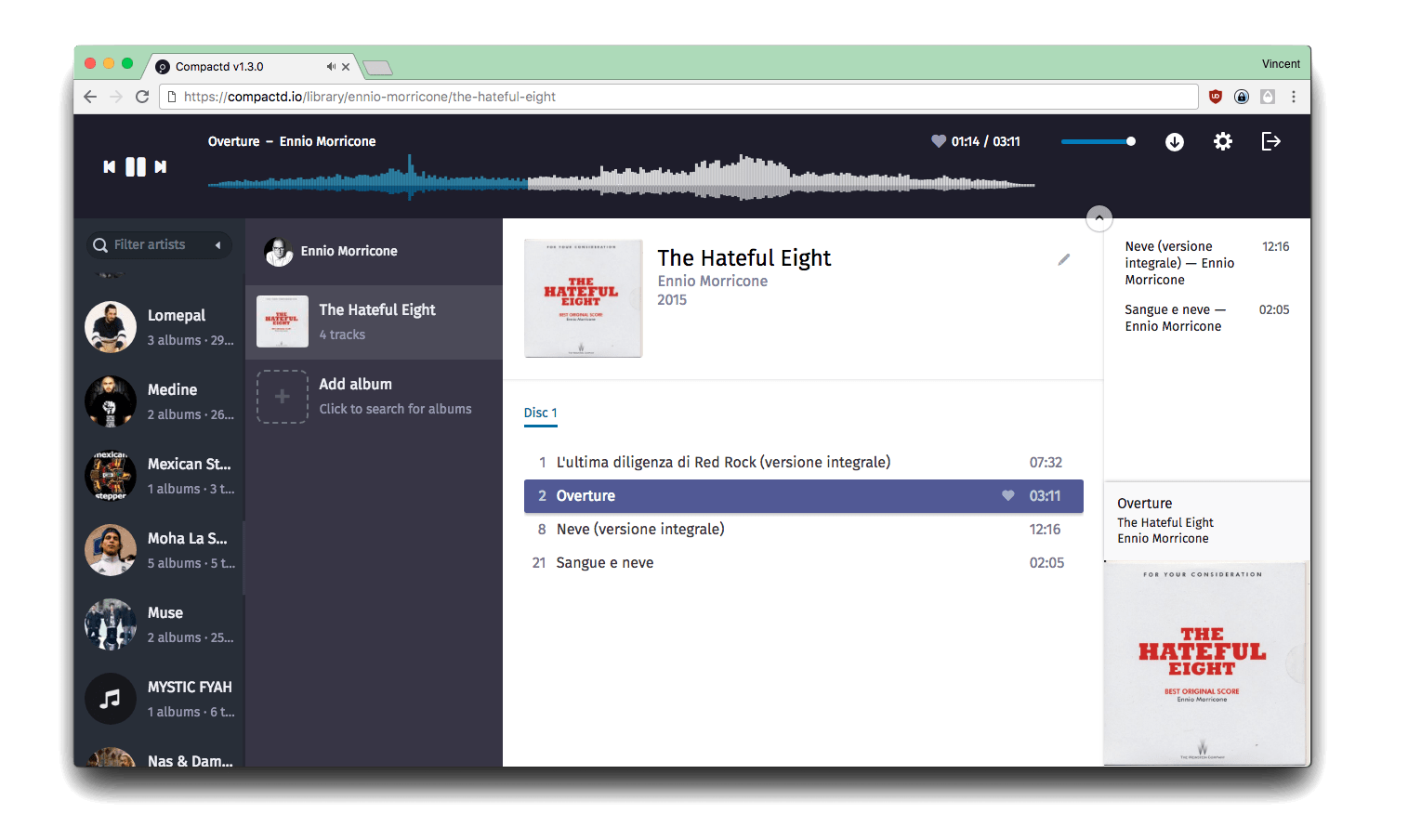The width and height of the screenshot is (1421, 840).
Task: Edit album with the pencil icon
Action: tap(1064, 260)
